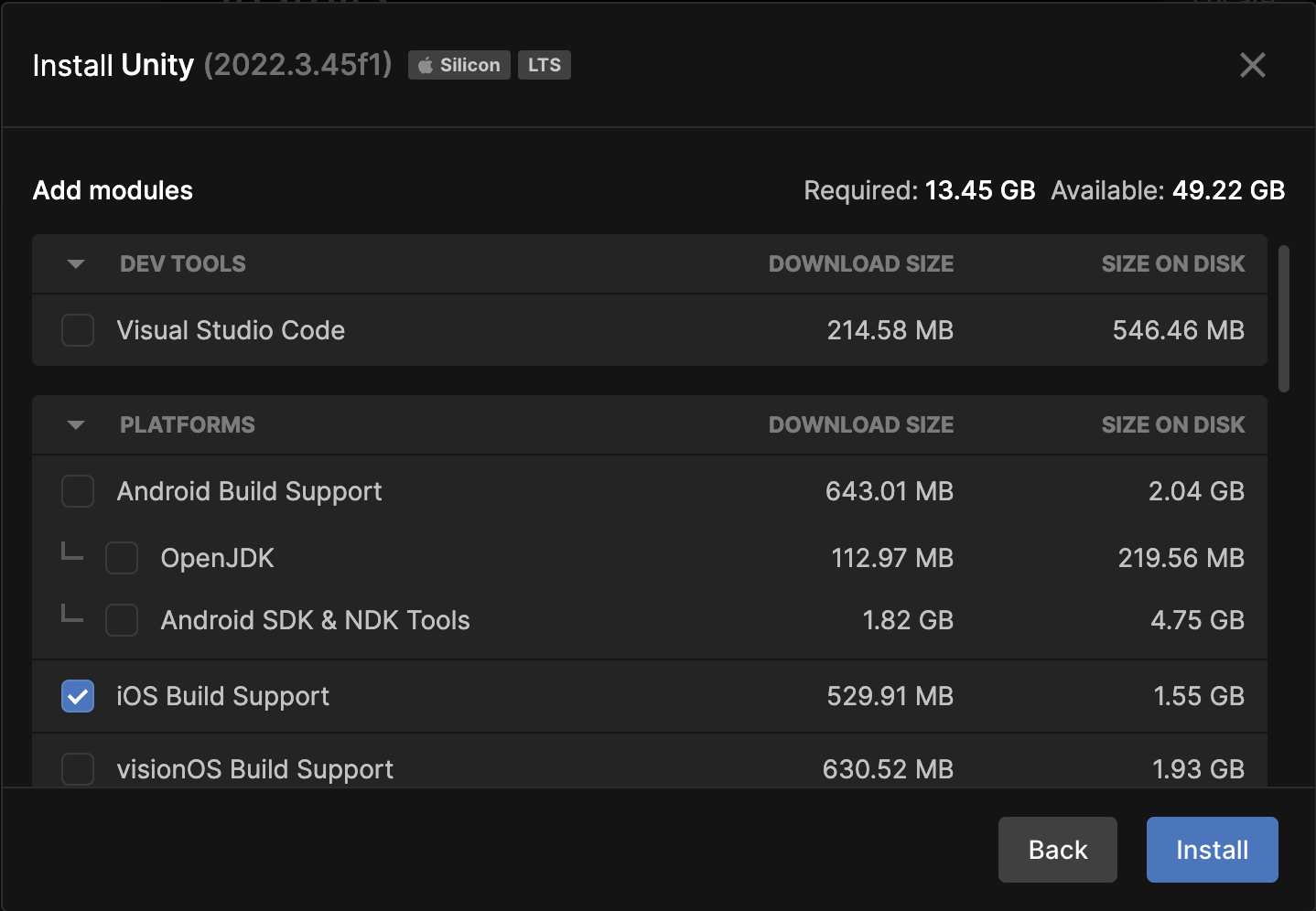Click the Silicon architecture badge
The image size is (1316, 911).
[459, 65]
